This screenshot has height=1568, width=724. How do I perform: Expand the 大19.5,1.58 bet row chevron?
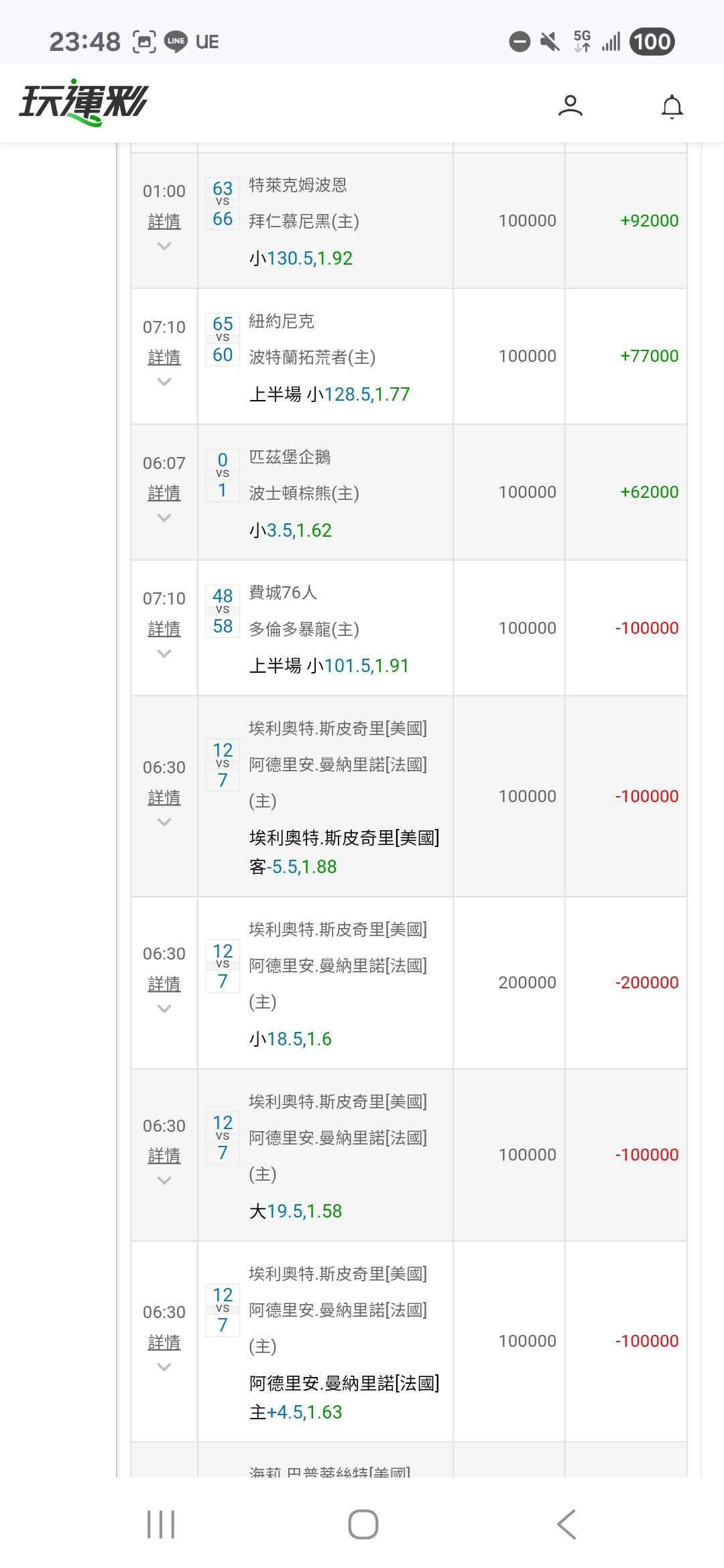(x=164, y=1181)
